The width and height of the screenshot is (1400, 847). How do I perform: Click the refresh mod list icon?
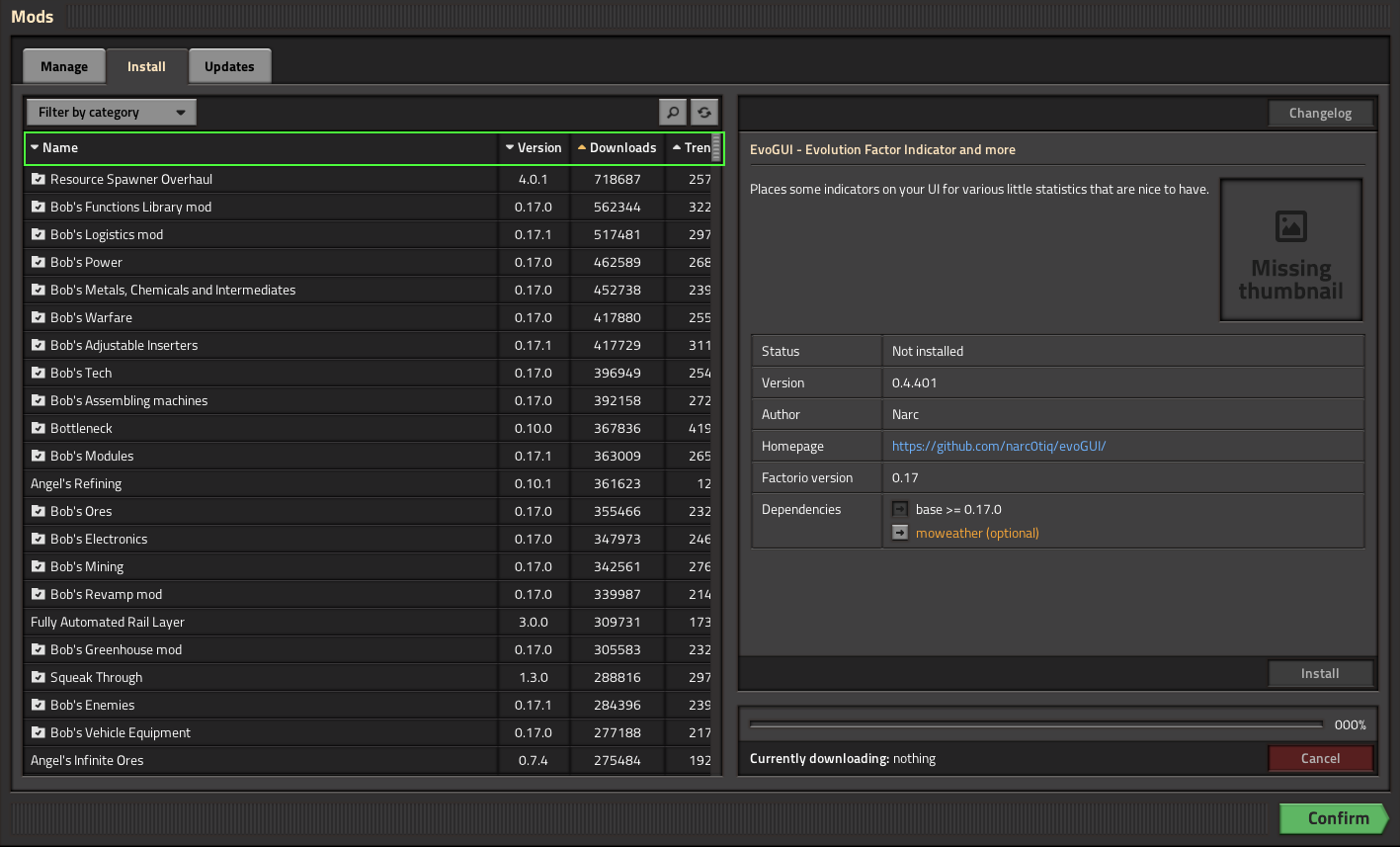[703, 112]
